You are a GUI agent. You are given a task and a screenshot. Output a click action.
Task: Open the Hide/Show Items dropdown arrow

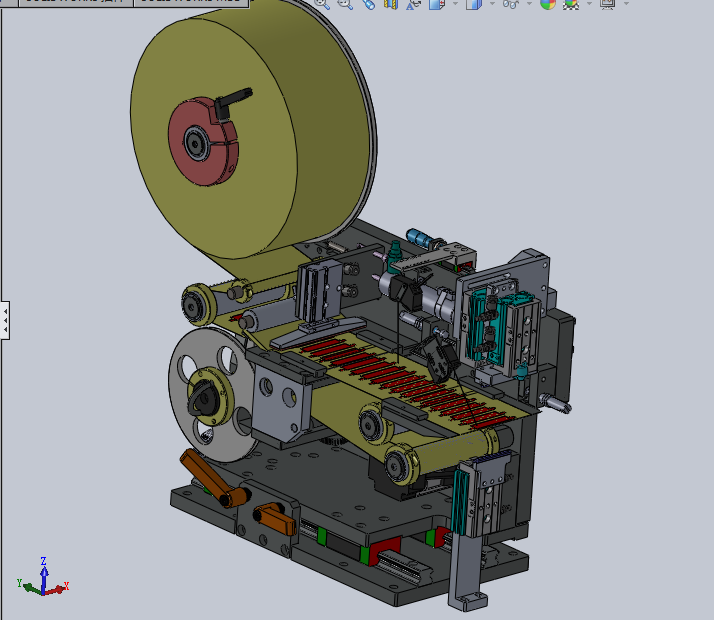[x=530, y=4]
